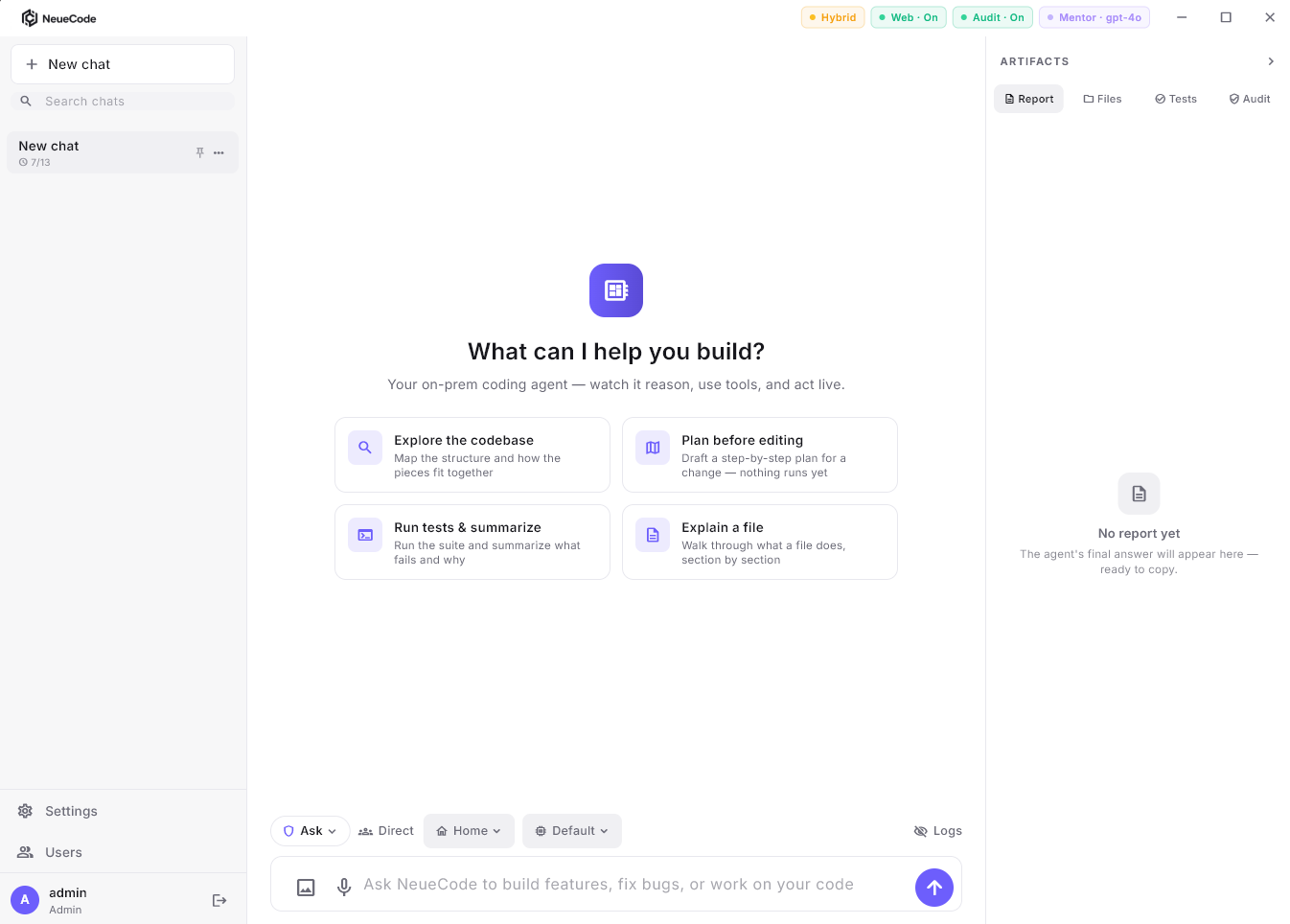Pin the New chat conversation
The width and height of the screenshot is (1290, 924).
pyautogui.click(x=200, y=152)
